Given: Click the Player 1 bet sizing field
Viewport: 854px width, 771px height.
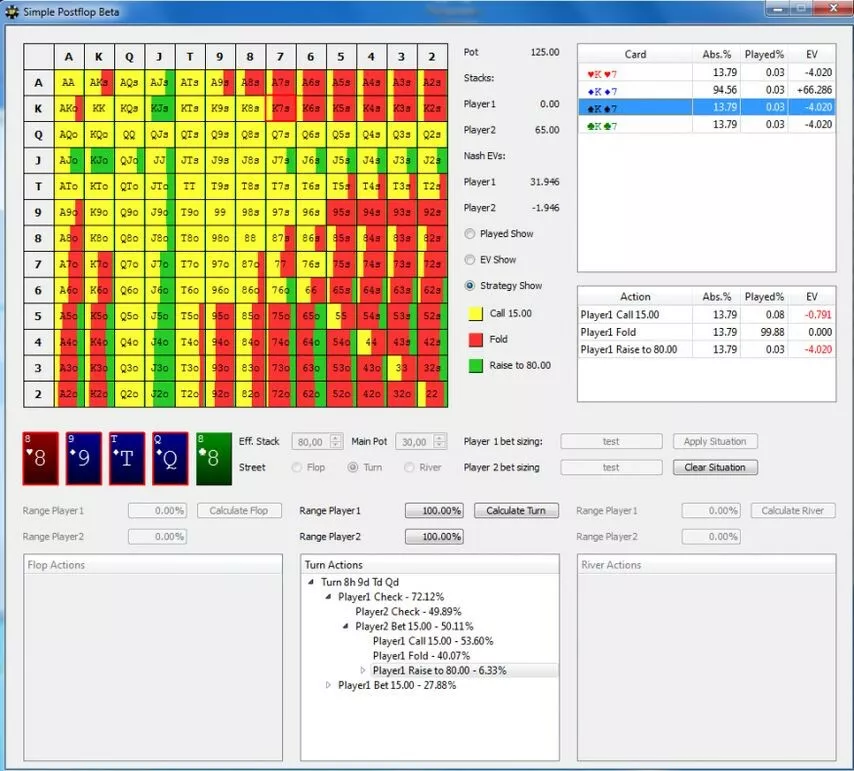Looking at the screenshot, I should pos(610,441).
